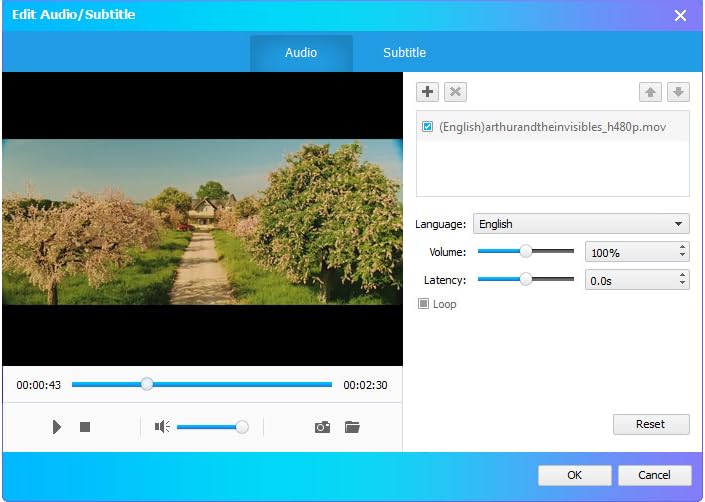The width and height of the screenshot is (705, 502).
Task: Switch to the Subtitle tab
Action: [404, 53]
